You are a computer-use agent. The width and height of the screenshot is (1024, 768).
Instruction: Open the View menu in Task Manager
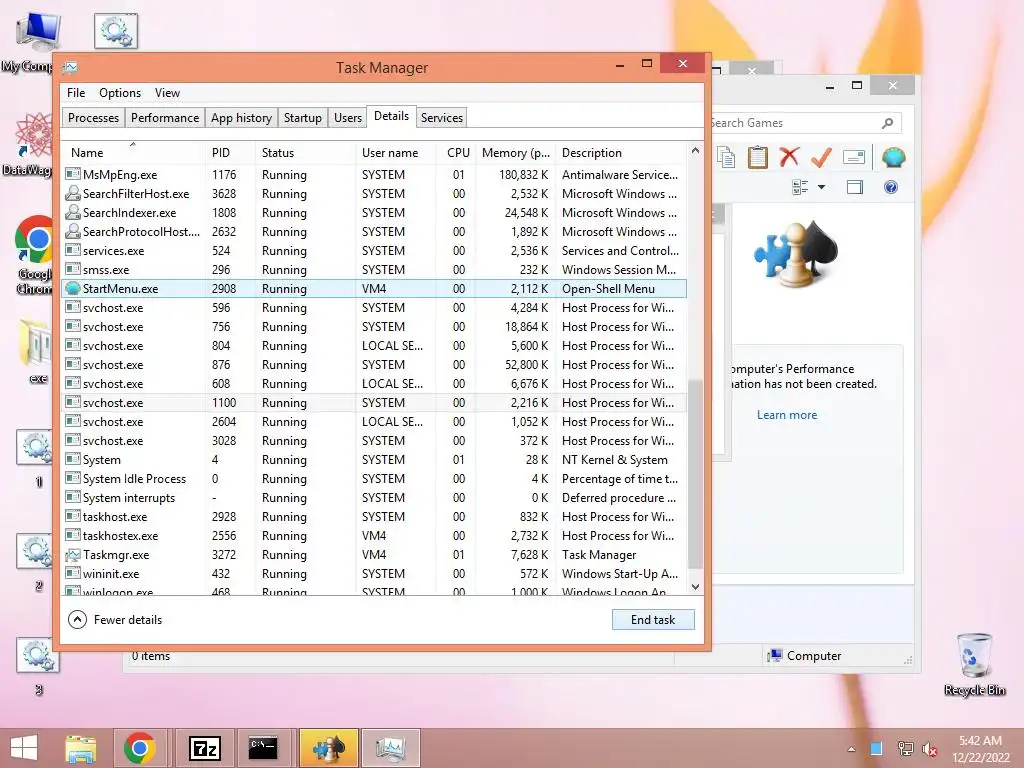pos(167,93)
